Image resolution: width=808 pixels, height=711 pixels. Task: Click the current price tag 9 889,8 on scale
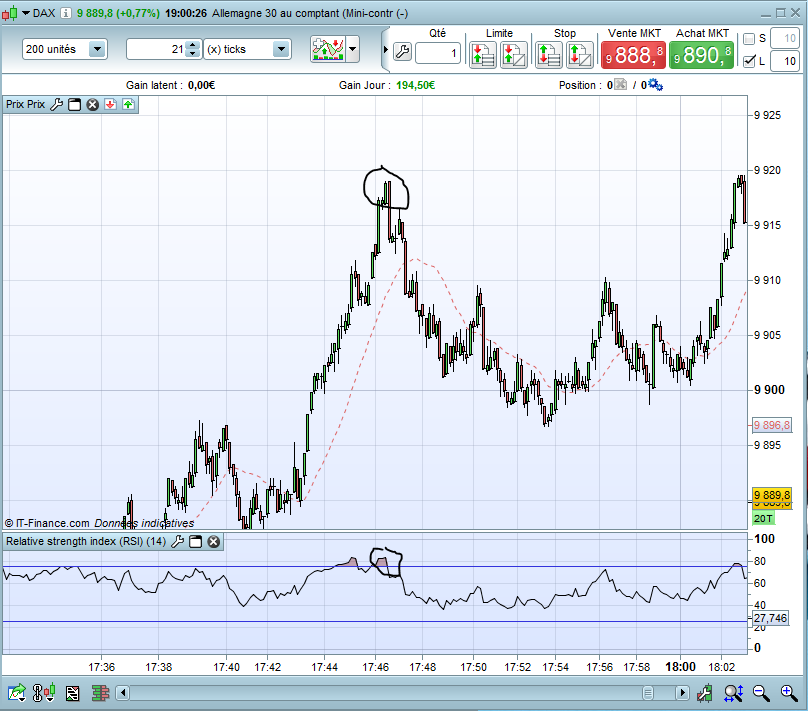click(771, 495)
